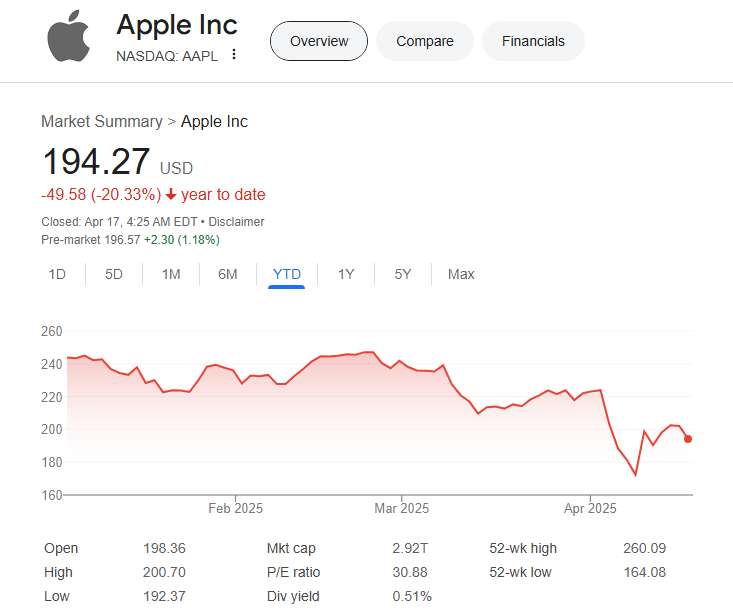This screenshot has width=733, height=616.
Task: Click the red endpoint dot on chart
Action: tap(688, 438)
